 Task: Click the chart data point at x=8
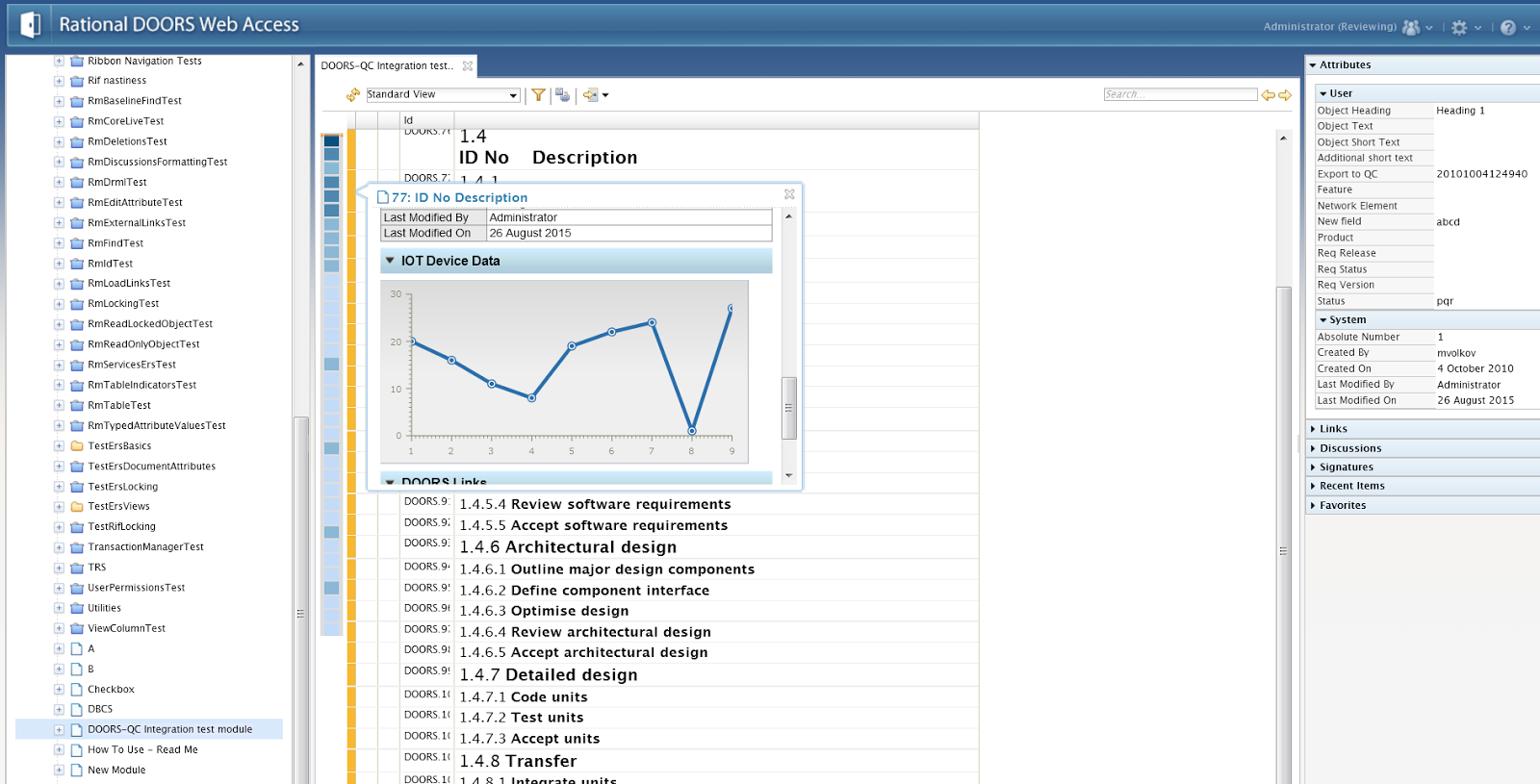point(691,431)
